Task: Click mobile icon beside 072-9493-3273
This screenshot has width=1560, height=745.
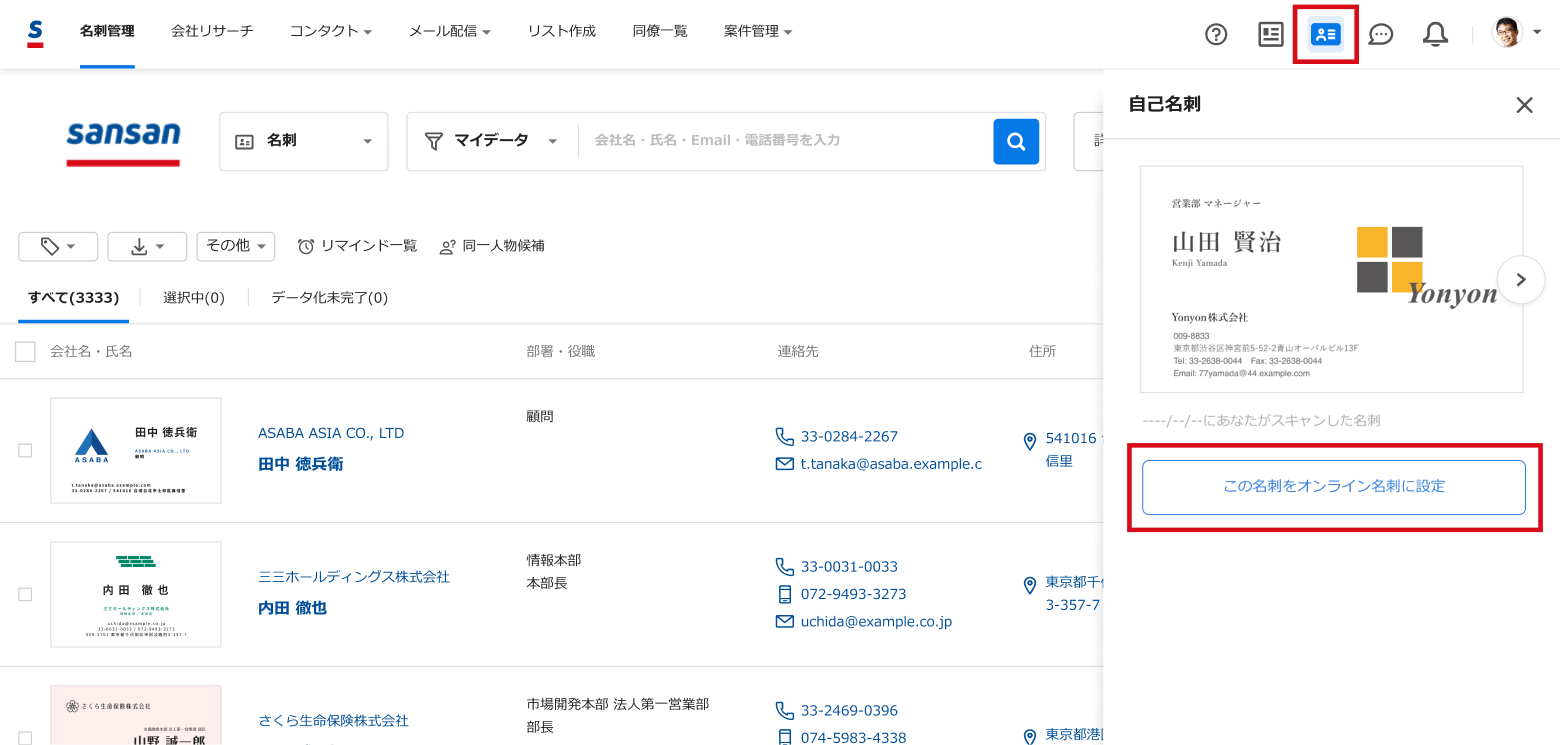Action: [785, 594]
